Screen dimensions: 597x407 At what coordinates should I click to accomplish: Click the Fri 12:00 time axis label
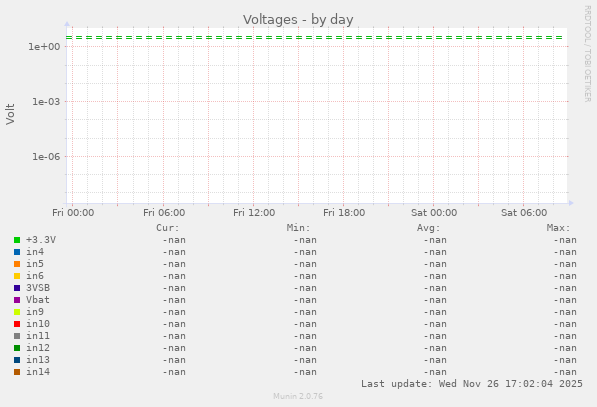coord(254,212)
